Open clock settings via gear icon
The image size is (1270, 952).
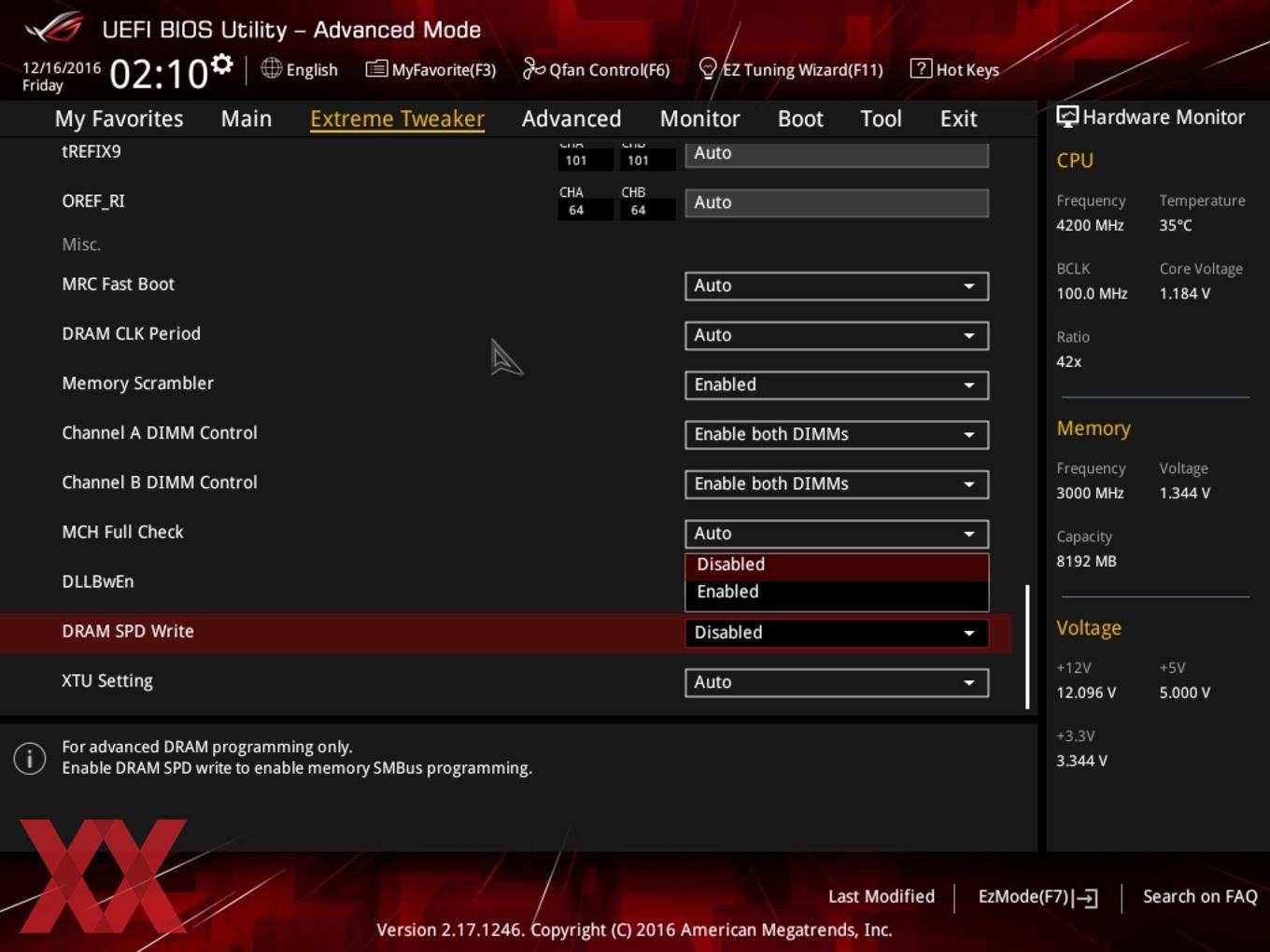pos(222,64)
